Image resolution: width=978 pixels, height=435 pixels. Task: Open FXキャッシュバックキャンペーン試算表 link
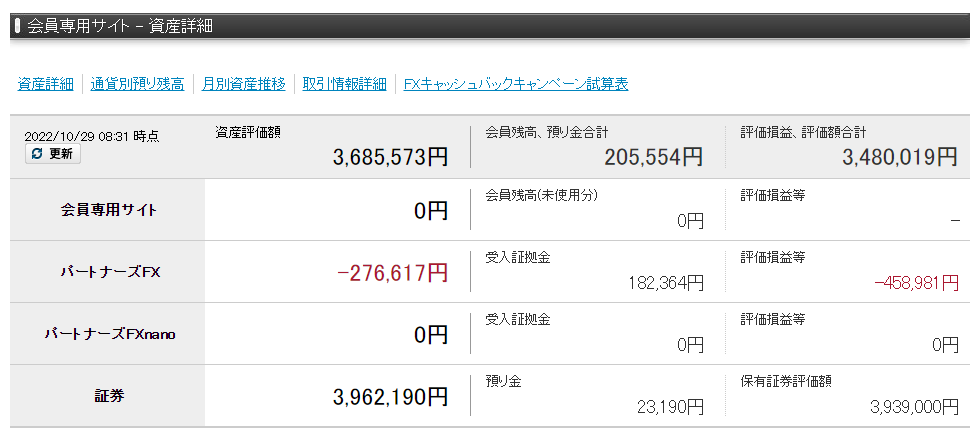pos(516,84)
